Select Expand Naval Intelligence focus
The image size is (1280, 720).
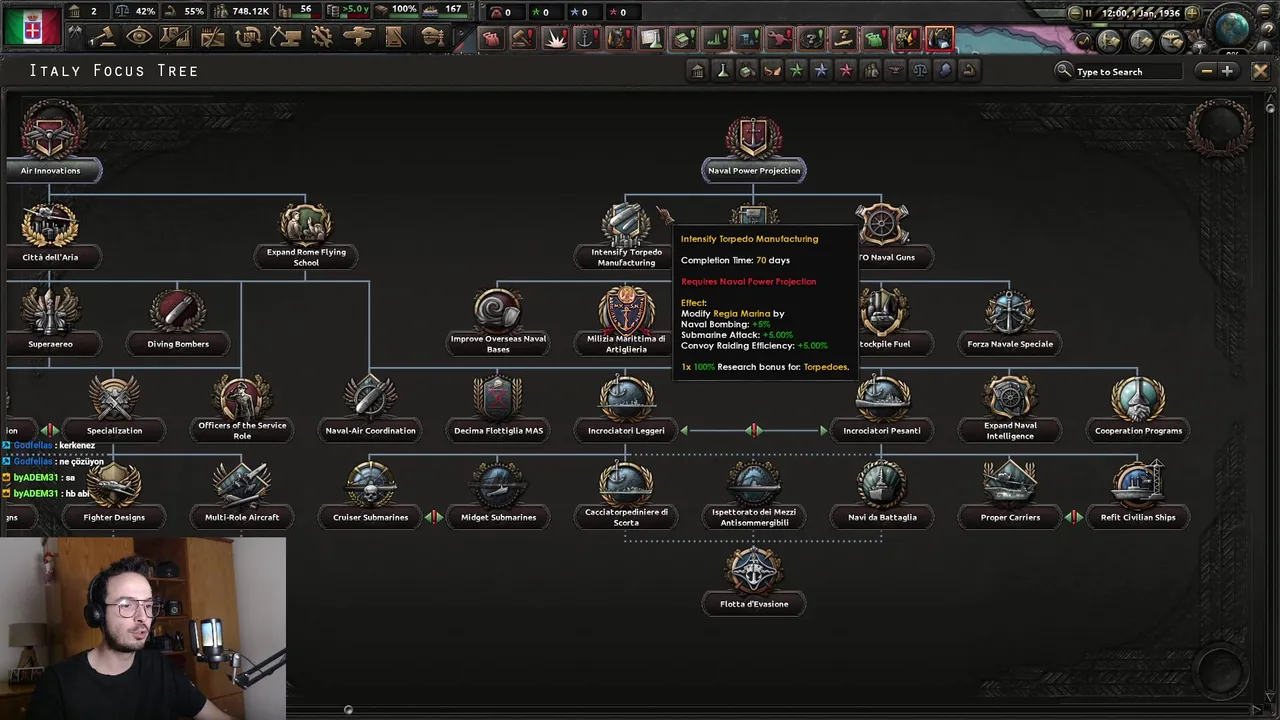[x=1010, y=410]
